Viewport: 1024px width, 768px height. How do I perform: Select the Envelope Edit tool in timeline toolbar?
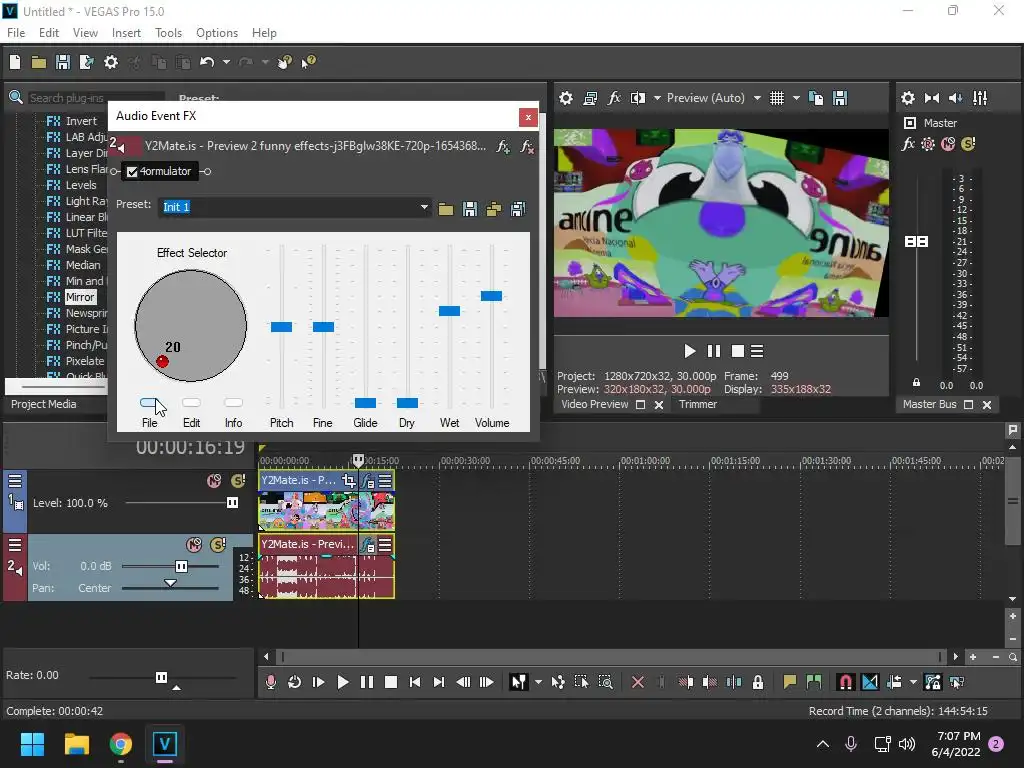[558, 682]
